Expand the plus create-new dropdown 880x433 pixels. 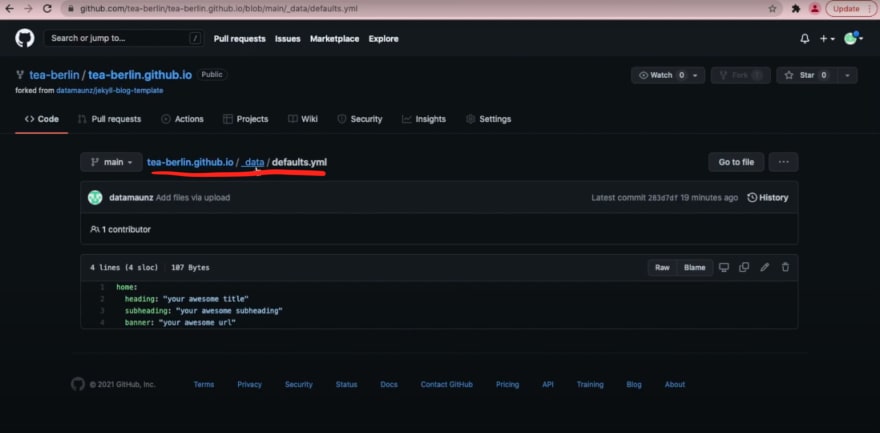pyautogui.click(x=827, y=39)
